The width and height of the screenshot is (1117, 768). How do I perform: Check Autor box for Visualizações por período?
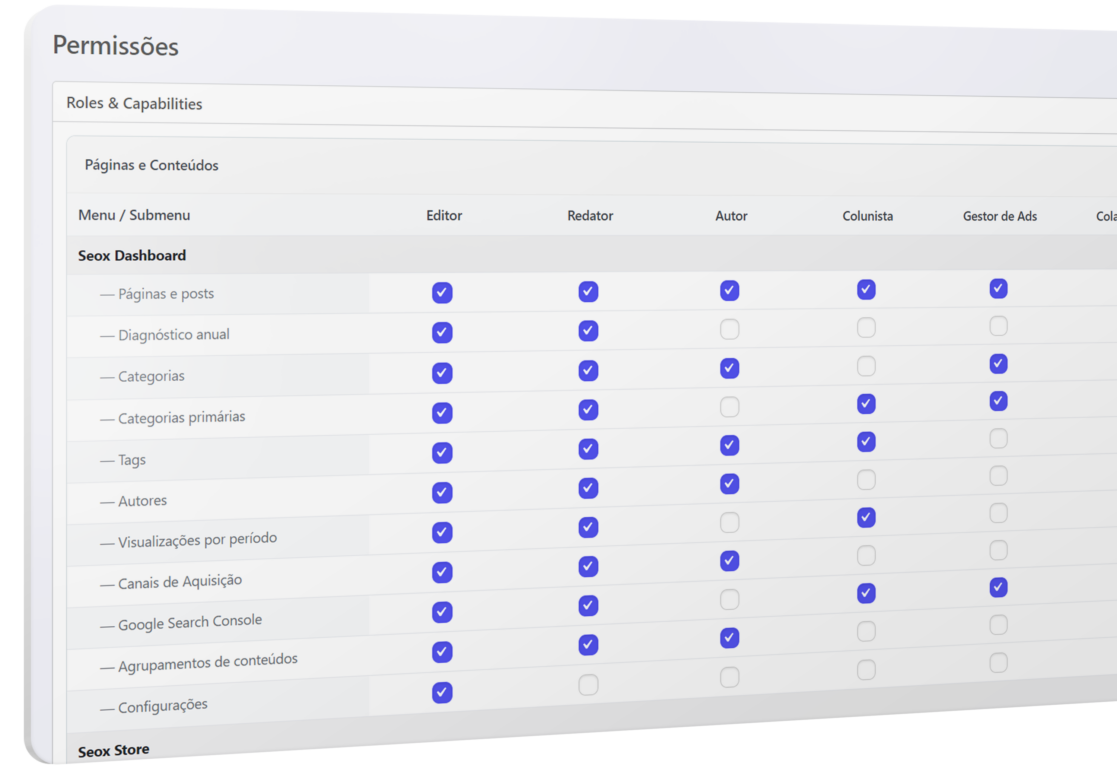(730, 522)
